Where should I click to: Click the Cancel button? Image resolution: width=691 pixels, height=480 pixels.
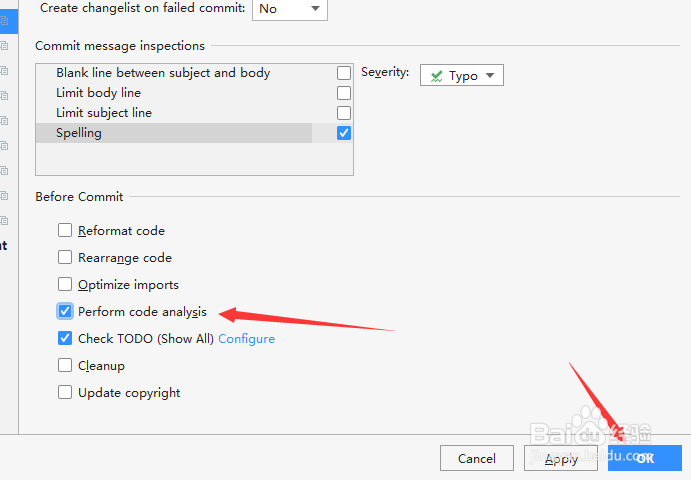click(477, 458)
